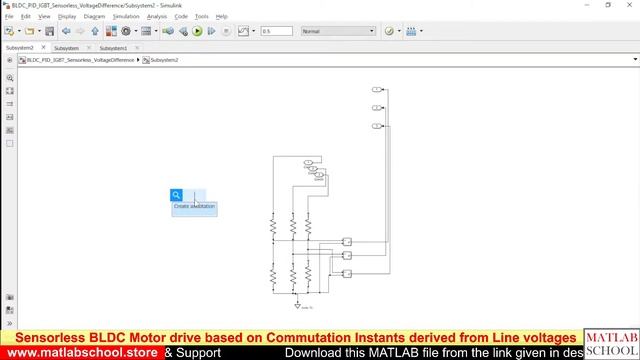Image resolution: width=640 pixels, height=360 pixels.
Task: Toggle the Model Browser circle icon
Action: point(9,60)
